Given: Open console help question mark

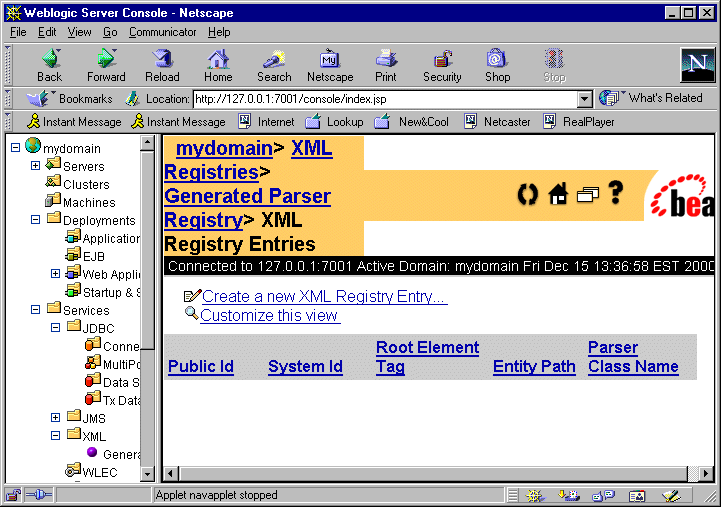Looking at the screenshot, I should (616, 192).
